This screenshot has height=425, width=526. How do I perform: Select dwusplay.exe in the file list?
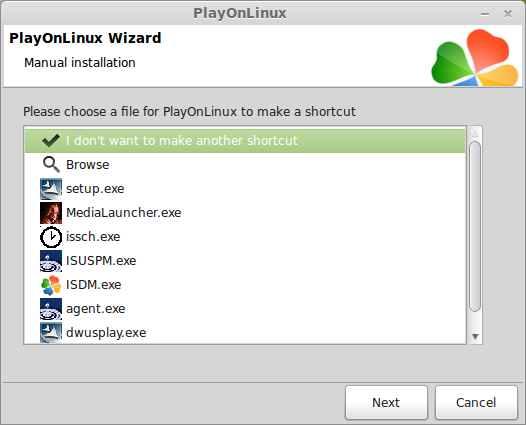click(245, 332)
